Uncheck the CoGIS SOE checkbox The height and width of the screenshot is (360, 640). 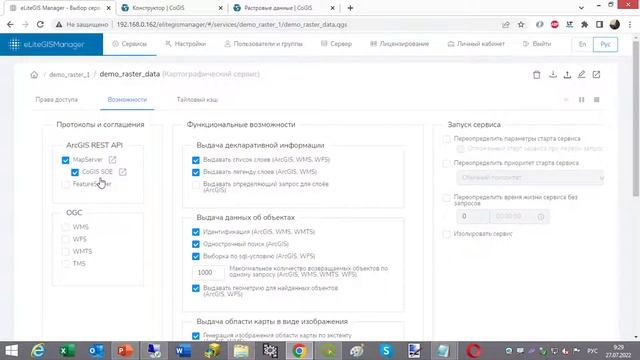(75, 172)
